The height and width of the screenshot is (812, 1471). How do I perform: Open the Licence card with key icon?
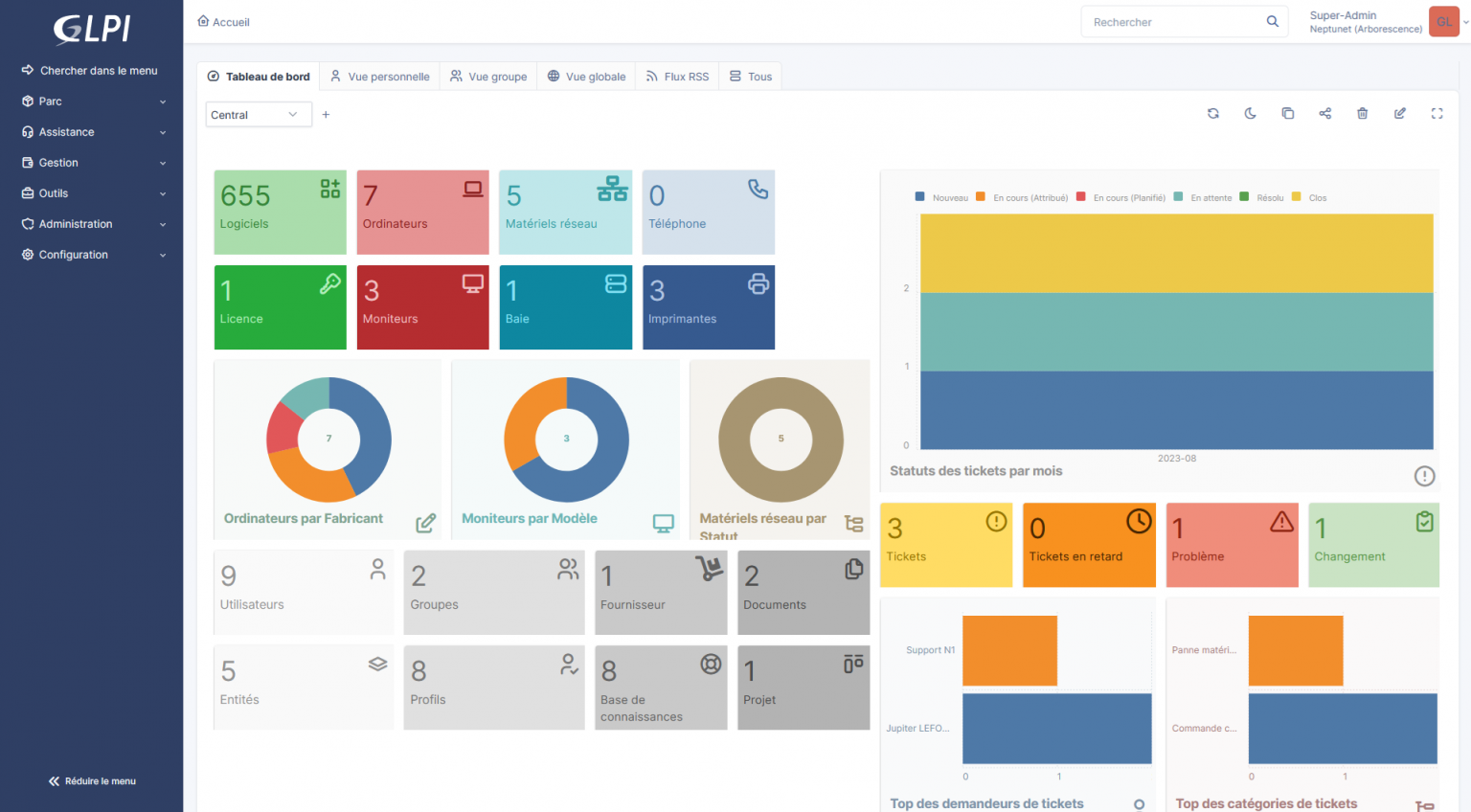pyautogui.click(x=281, y=307)
